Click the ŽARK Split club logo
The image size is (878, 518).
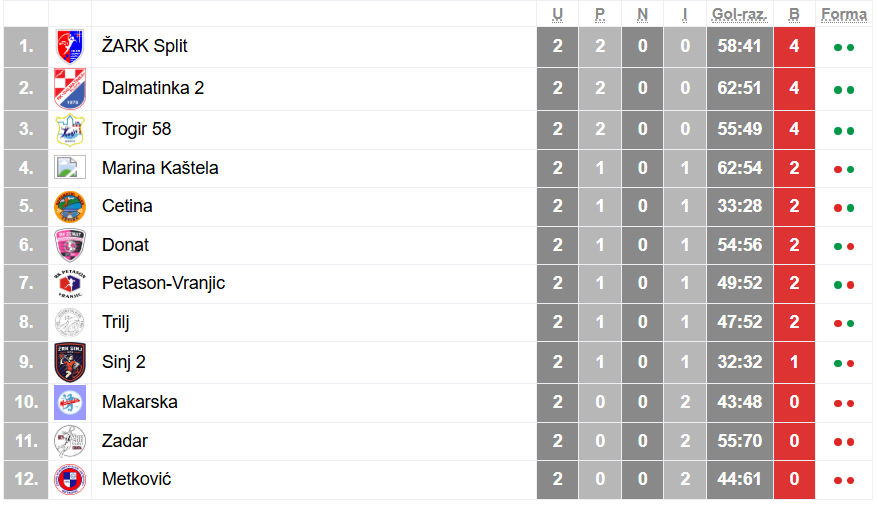tap(70, 46)
